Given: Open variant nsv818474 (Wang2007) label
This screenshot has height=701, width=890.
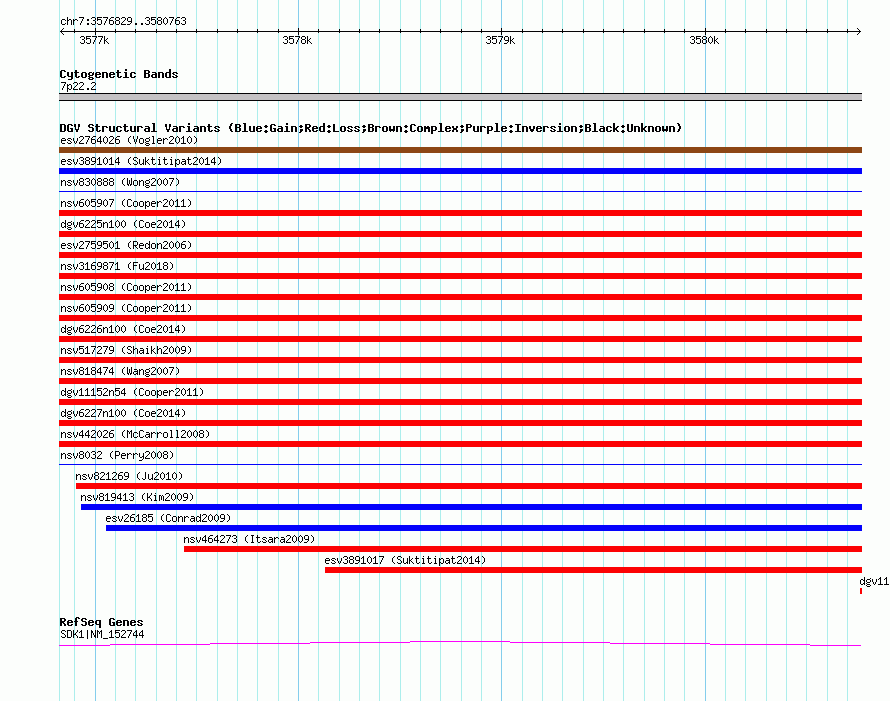Looking at the screenshot, I should point(120,371).
